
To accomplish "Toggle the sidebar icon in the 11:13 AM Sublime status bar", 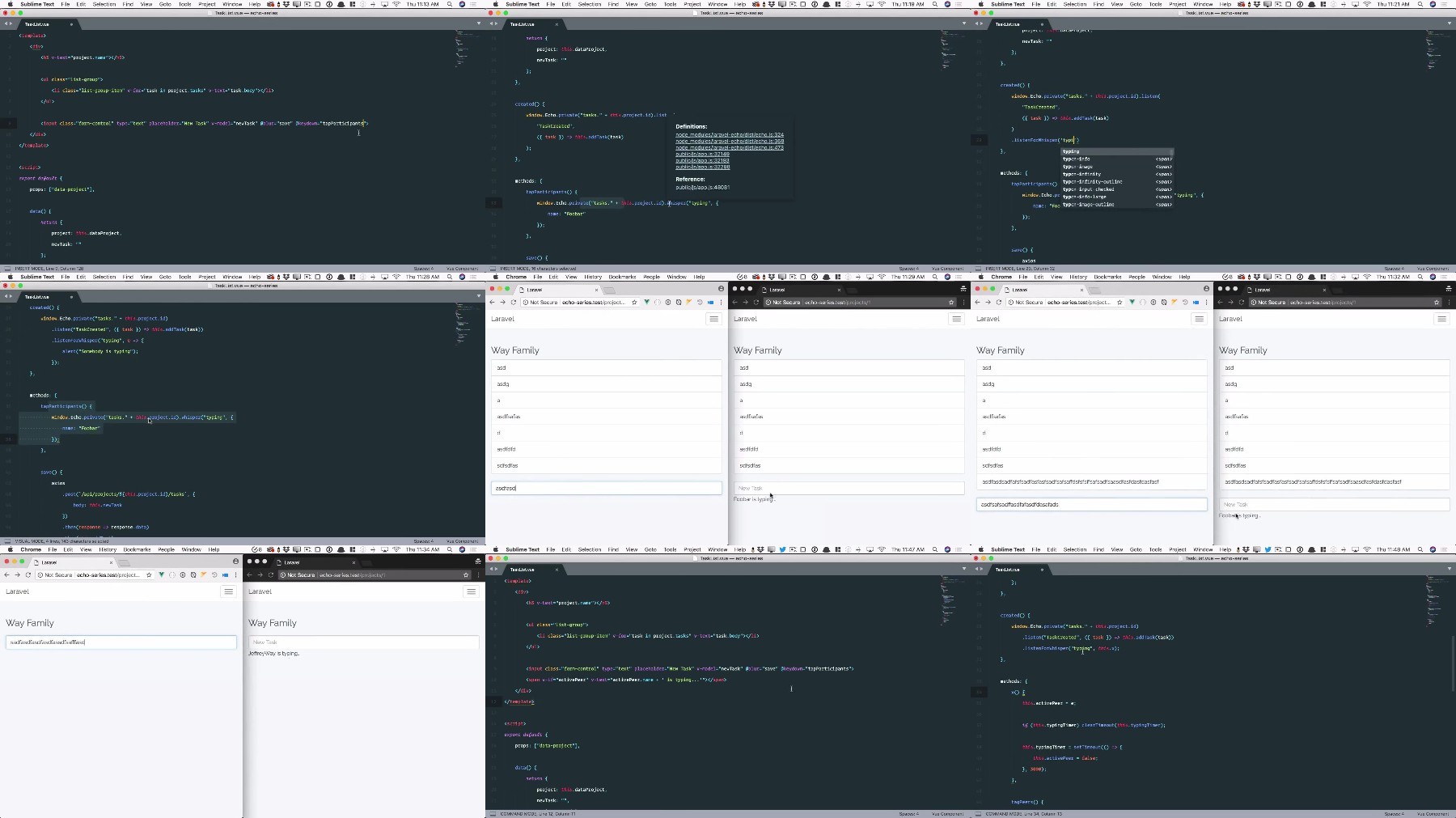I will click(7, 269).
